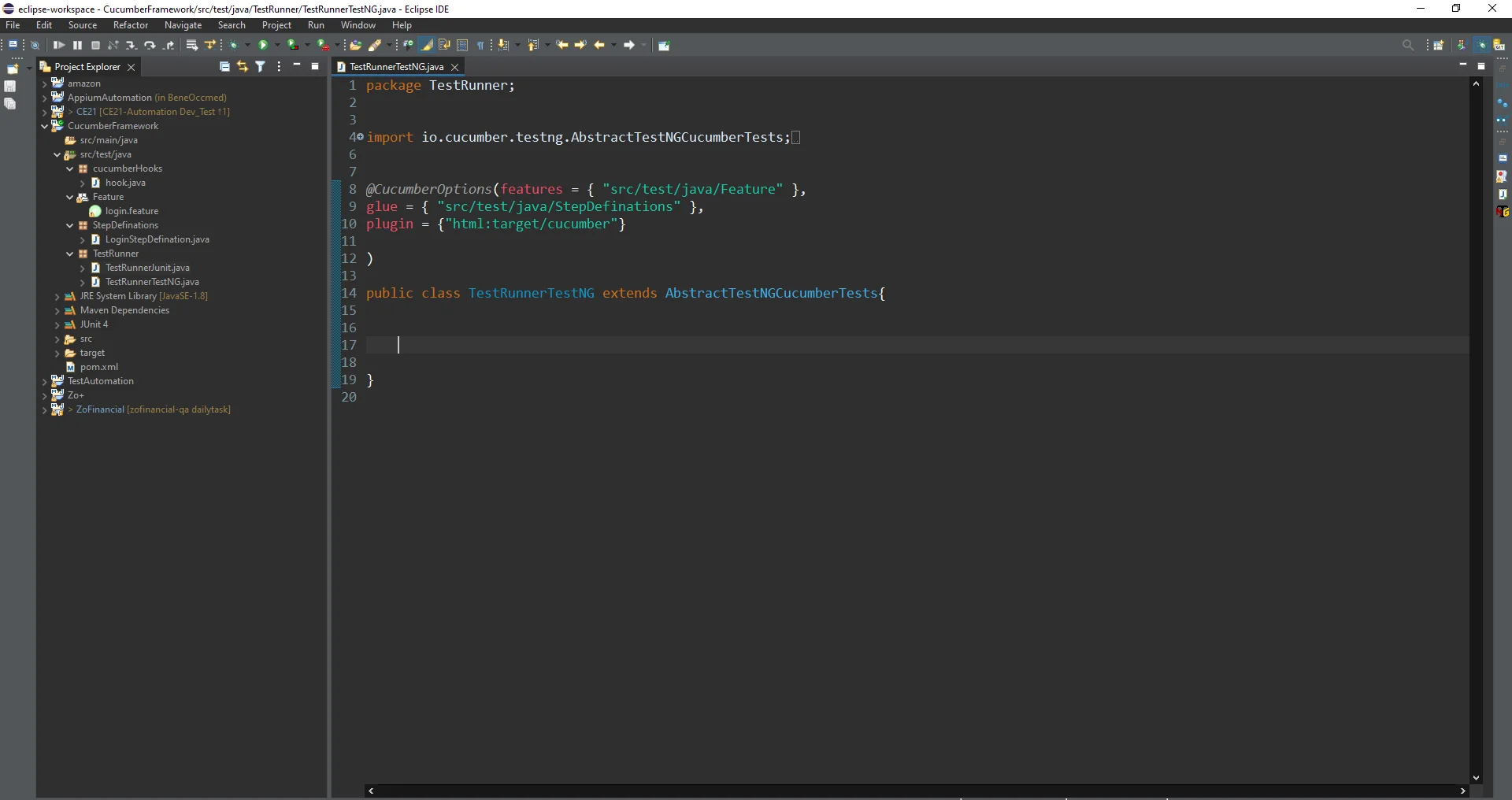Collapse All items in Project Explorer
Viewport: 1512px width, 800px height.
[x=224, y=67]
